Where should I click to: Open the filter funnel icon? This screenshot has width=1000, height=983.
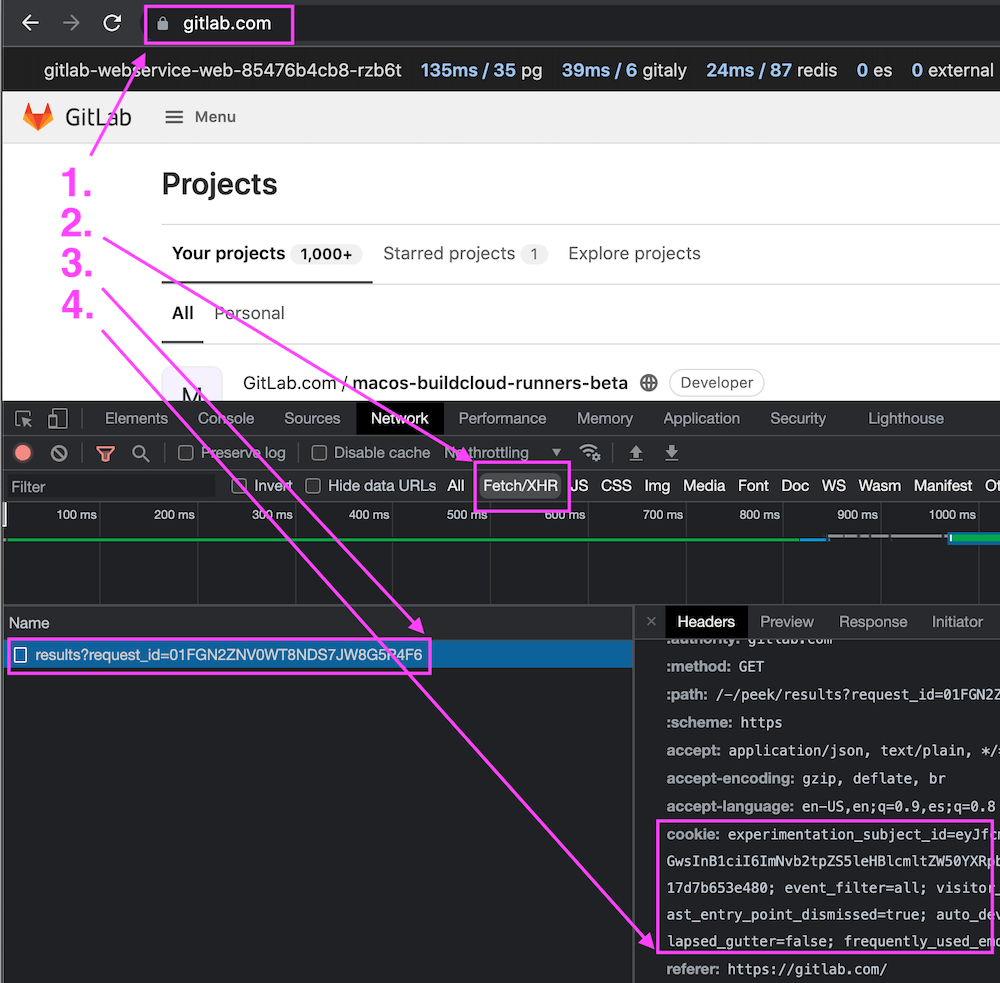105,452
